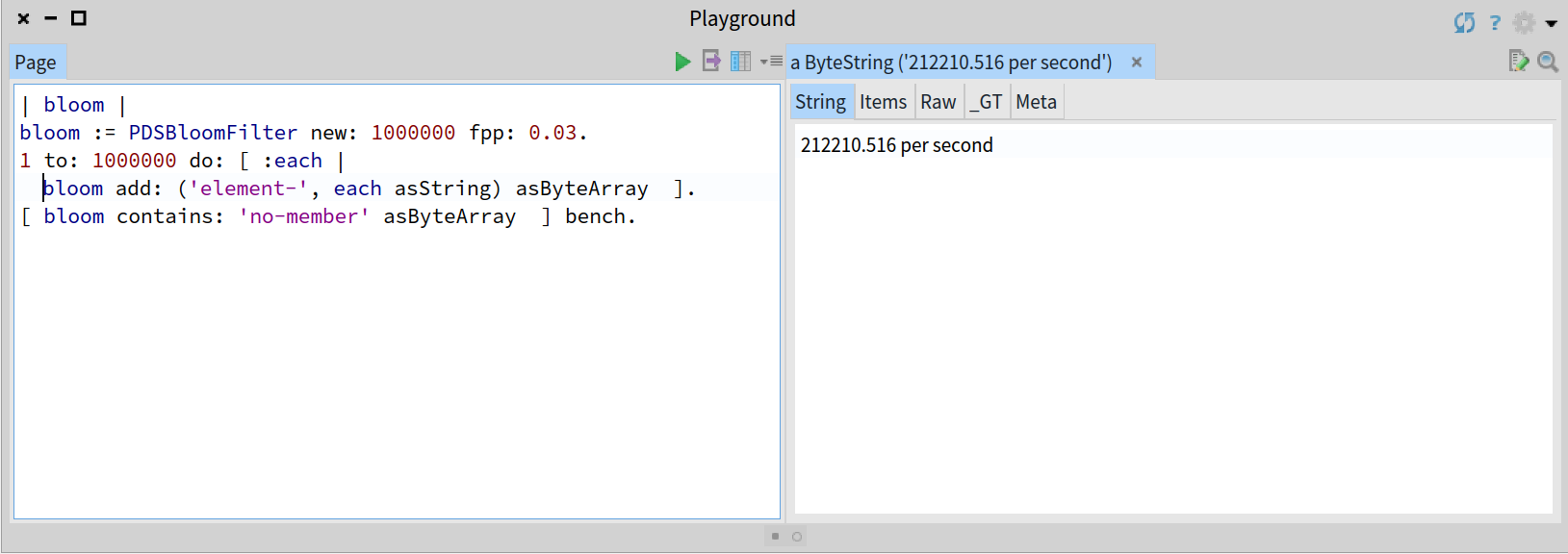Image resolution: width=1568 pixels, height=554 pixels.
Task: Select the Page tab
Action: [x=36, y=63]
